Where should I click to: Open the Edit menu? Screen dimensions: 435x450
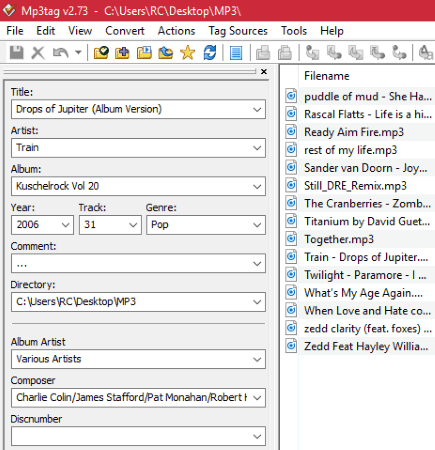[46, 31]
